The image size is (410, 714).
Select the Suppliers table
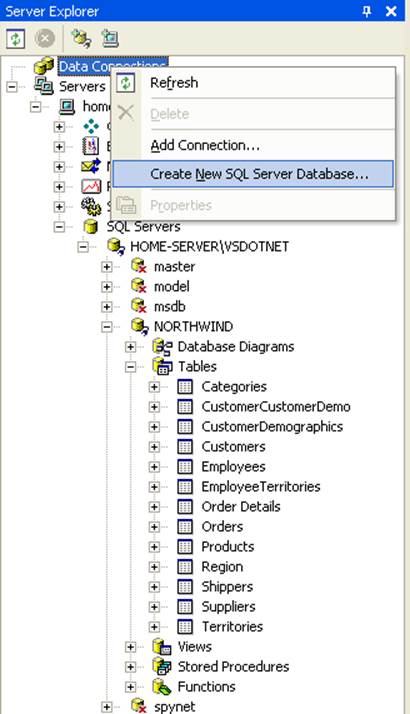click(x=229, y=607)
